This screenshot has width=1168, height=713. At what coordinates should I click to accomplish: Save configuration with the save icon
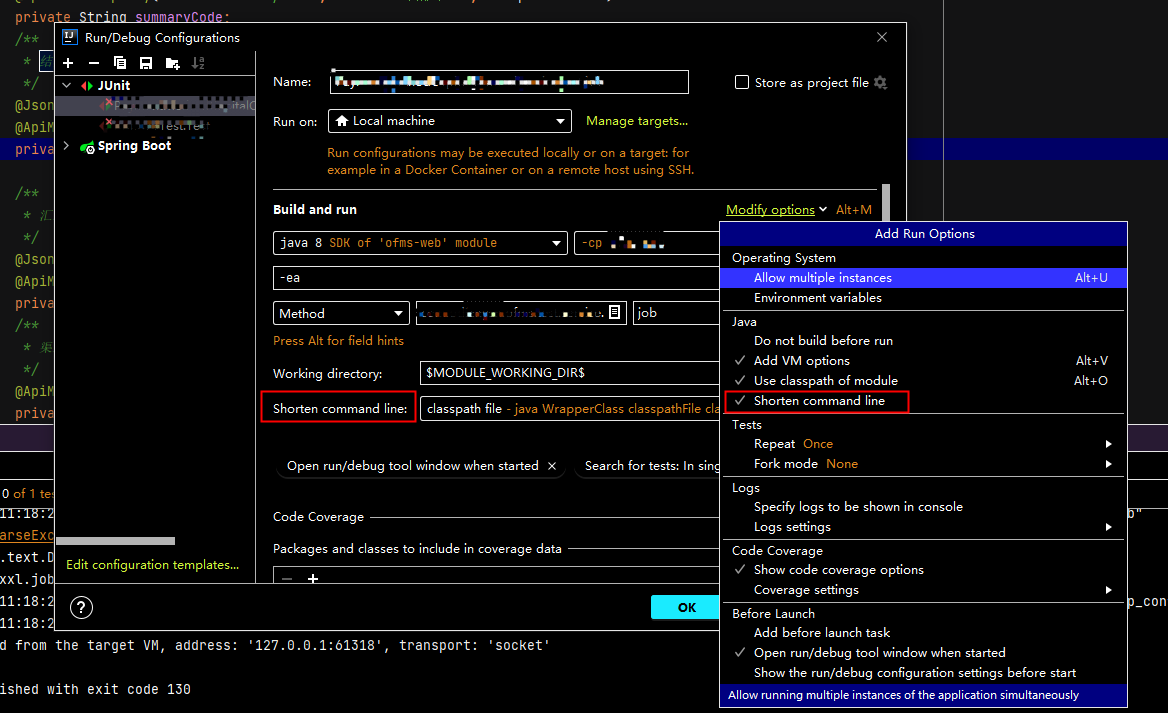(x=145, y=62)
